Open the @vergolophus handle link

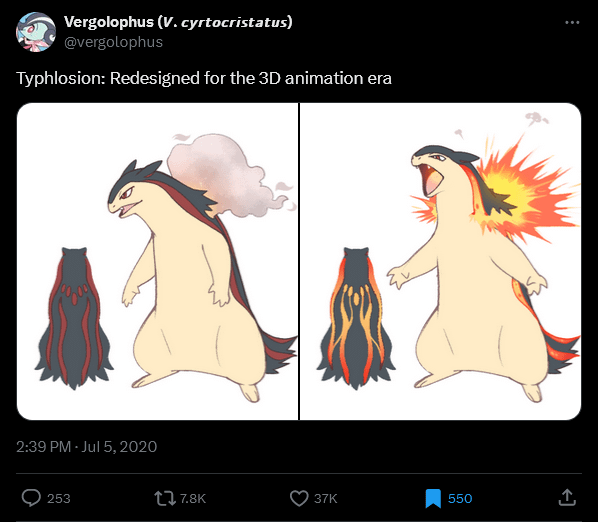[x=113, y=42]
